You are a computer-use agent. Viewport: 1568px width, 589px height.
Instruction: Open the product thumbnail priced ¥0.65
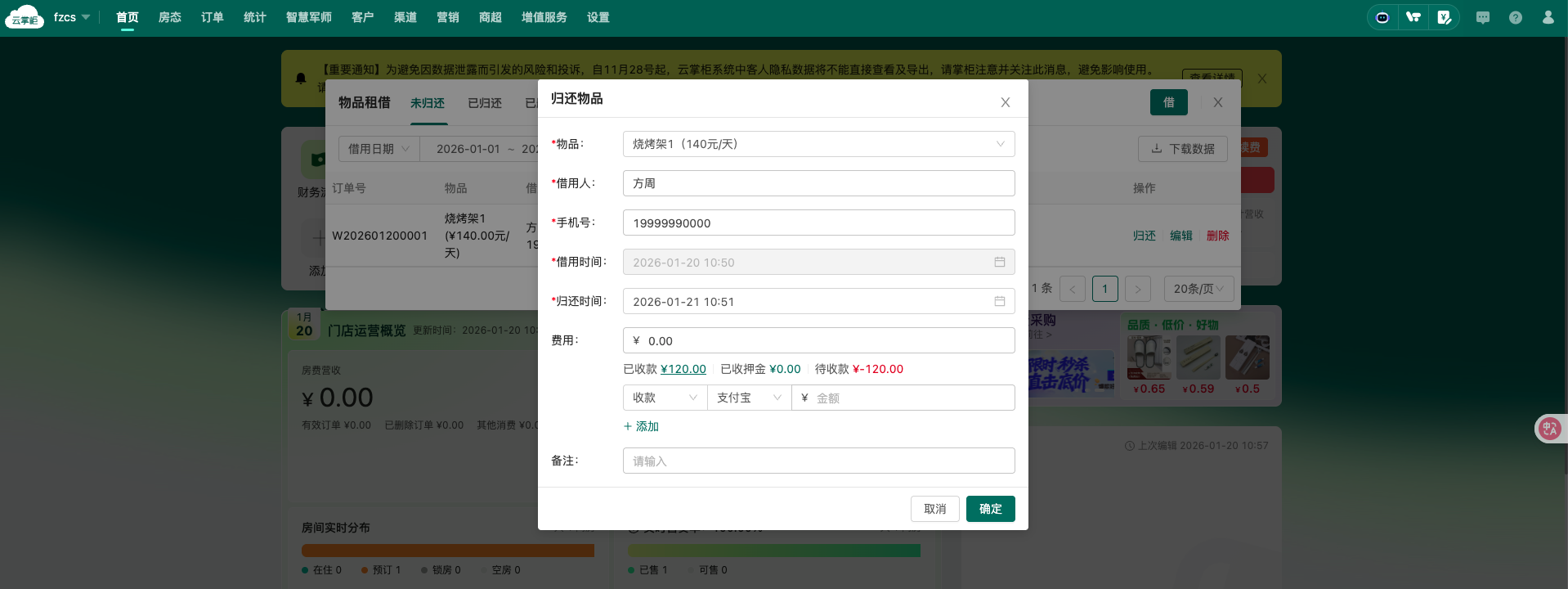point(1149,358)
